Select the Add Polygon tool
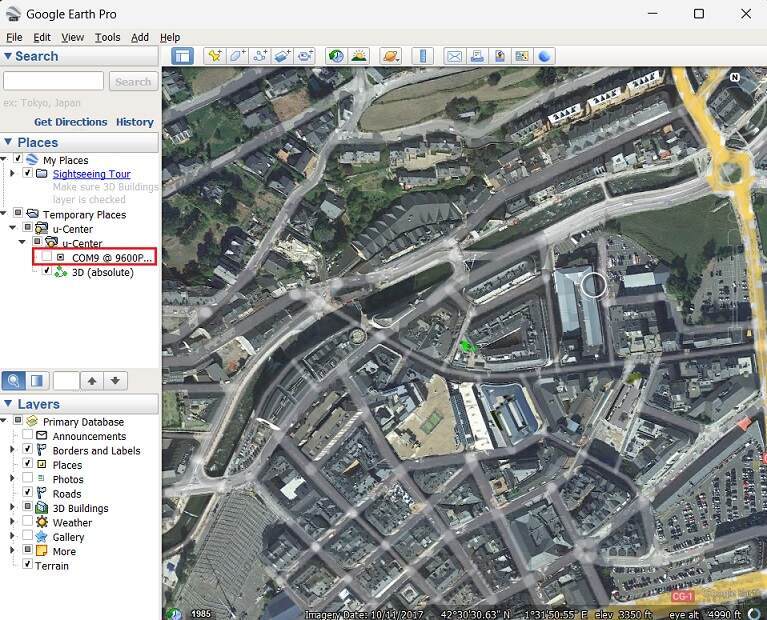This screenshot has height=620, width=767. (237, 56)
